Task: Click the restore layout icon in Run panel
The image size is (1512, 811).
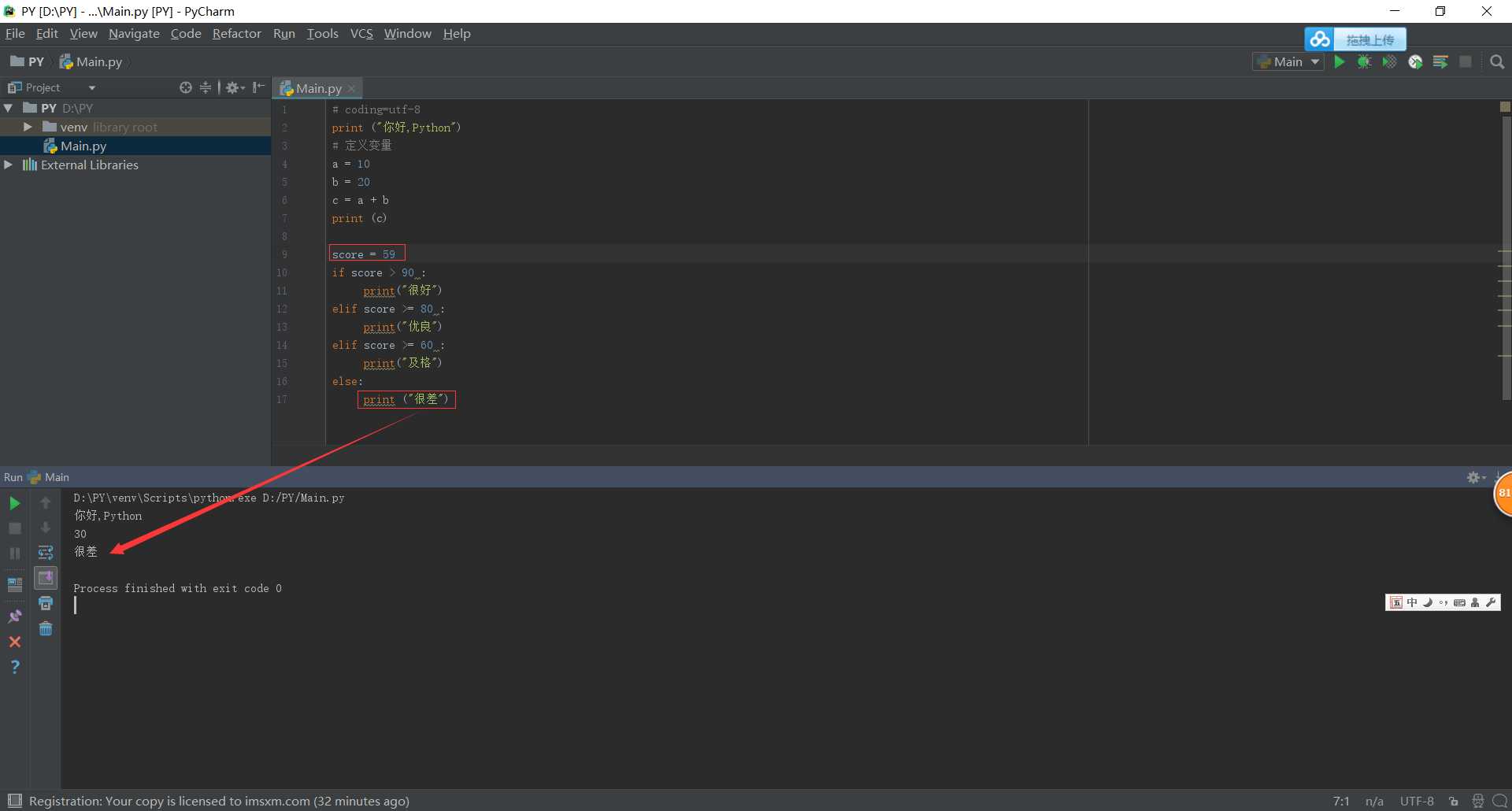Action: [14, 584]
